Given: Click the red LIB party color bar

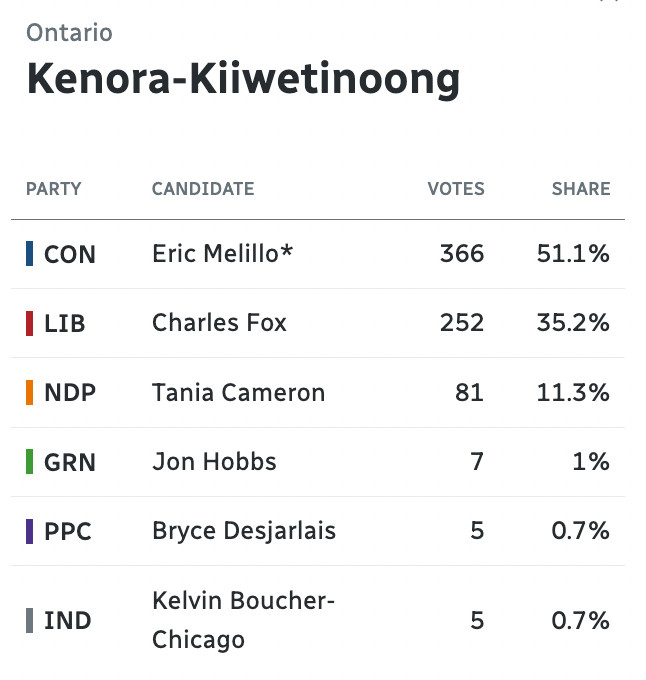Looking at the screenshot, I should pos(29,323).
